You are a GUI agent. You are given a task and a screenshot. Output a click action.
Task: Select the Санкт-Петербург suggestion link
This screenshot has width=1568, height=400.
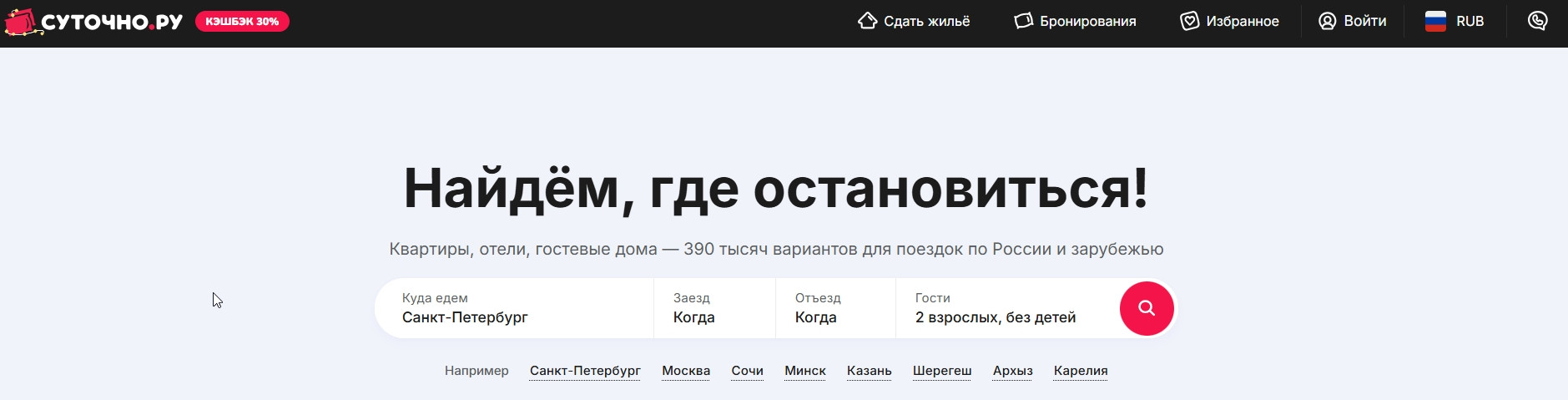pos(585,371)
